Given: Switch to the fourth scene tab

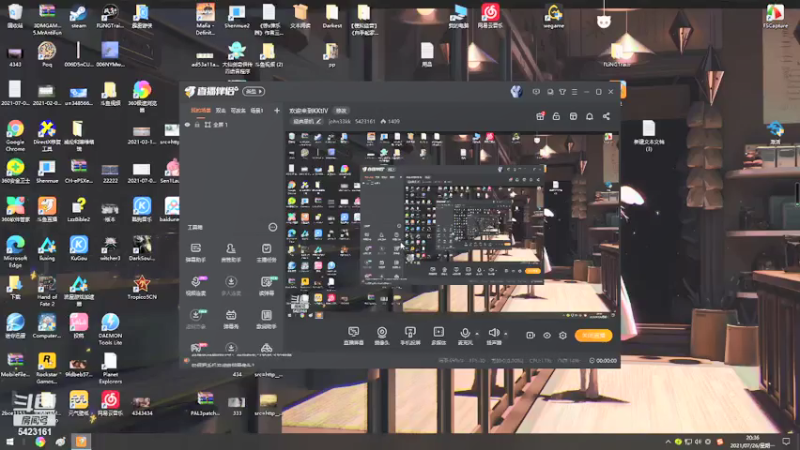Looking at the screenshot, I should (256, 110).
